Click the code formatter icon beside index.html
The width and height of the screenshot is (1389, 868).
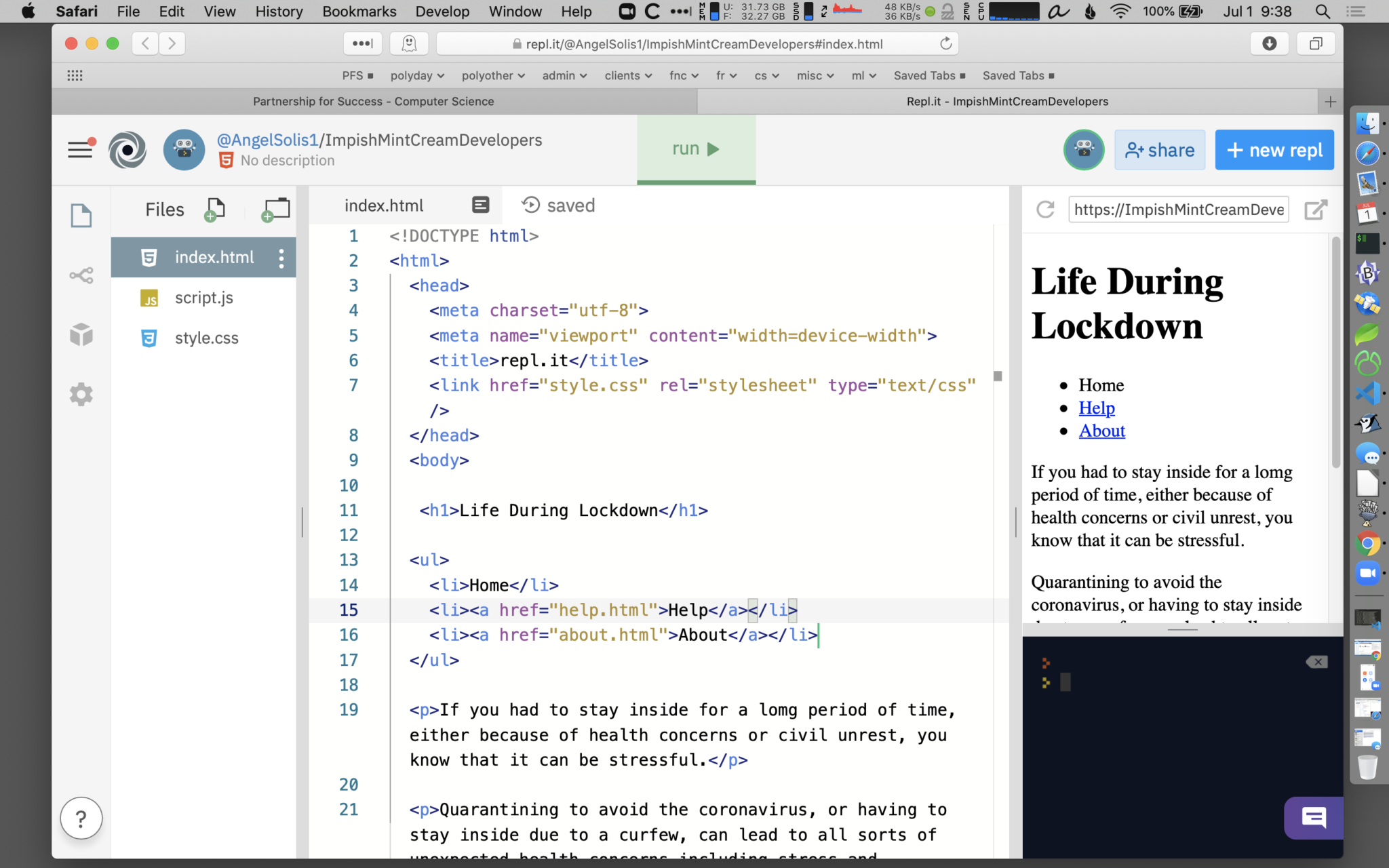480,205
